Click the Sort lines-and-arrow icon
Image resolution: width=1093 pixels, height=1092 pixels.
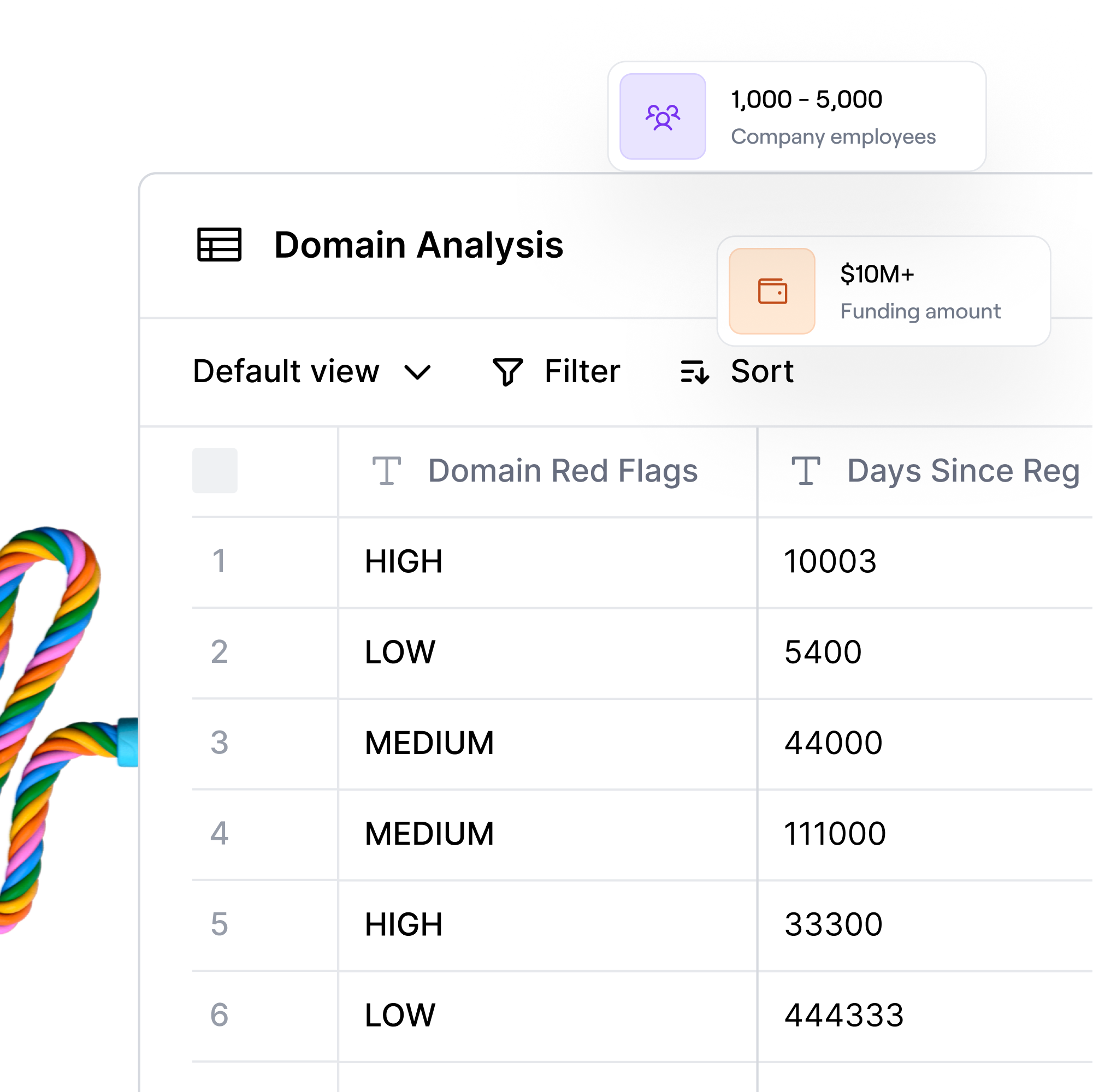[x=694, y=372]
